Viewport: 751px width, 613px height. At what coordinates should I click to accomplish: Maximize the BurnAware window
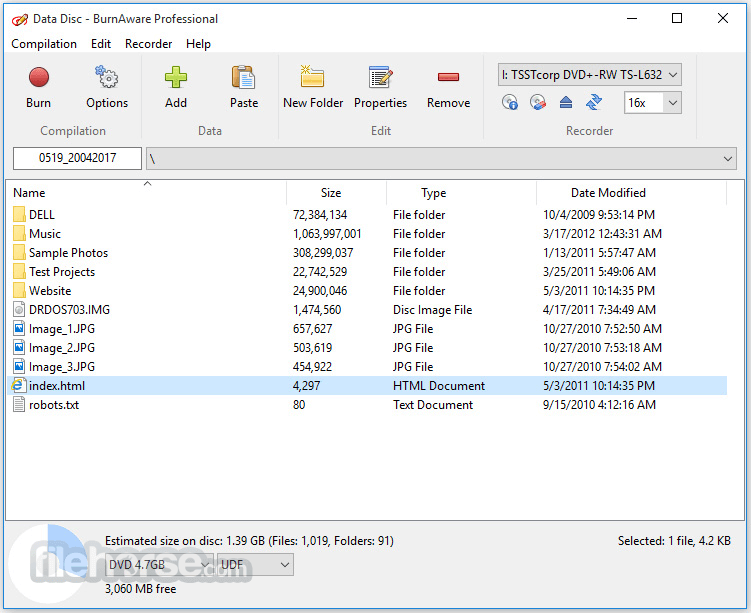pyautogui.click(x=677, y=19)
